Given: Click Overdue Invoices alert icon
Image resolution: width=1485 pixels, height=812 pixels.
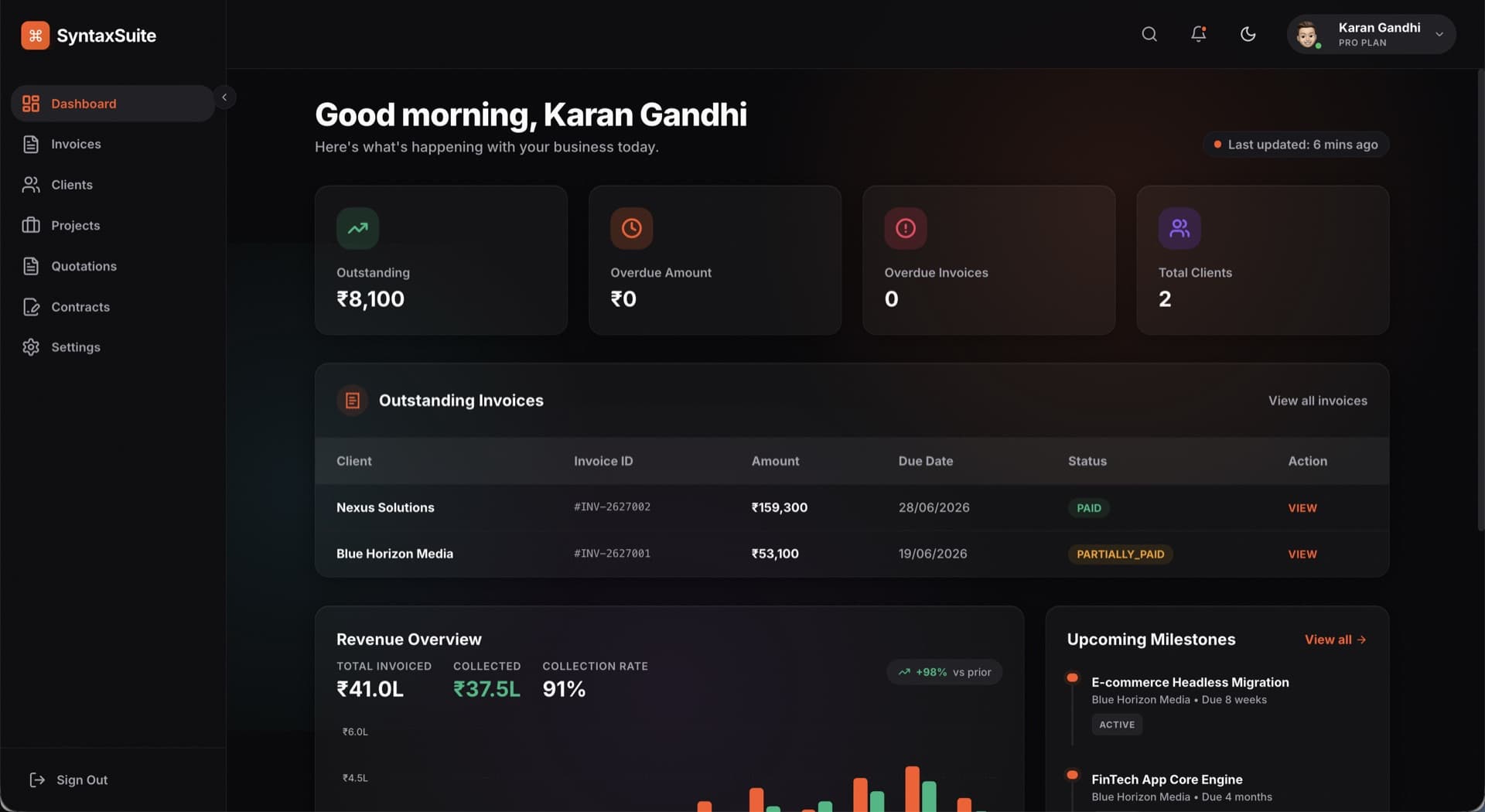Looking at the screenshot, I should pyautogui.click(x=906, y=228).
